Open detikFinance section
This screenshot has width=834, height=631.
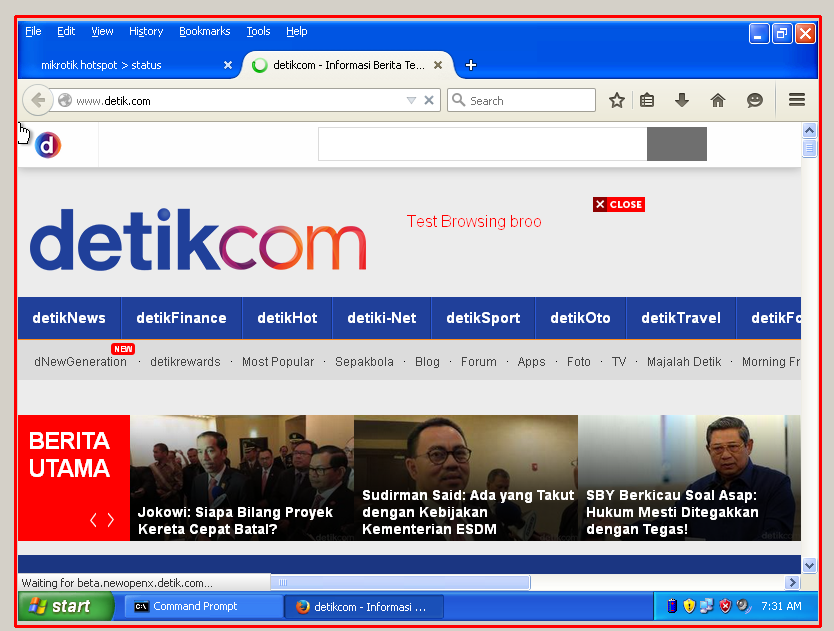coord(181,318)
